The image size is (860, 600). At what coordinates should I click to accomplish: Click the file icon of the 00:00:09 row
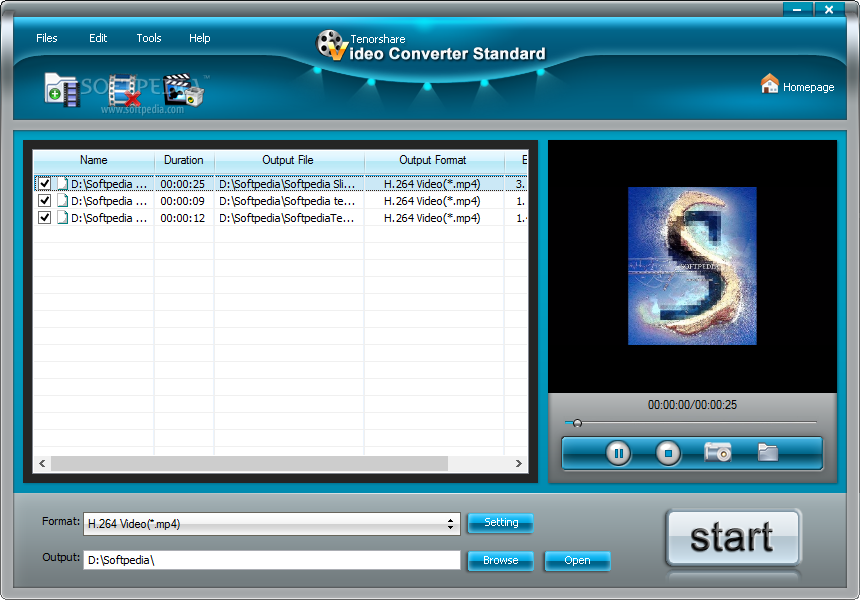tap(63, 201)
